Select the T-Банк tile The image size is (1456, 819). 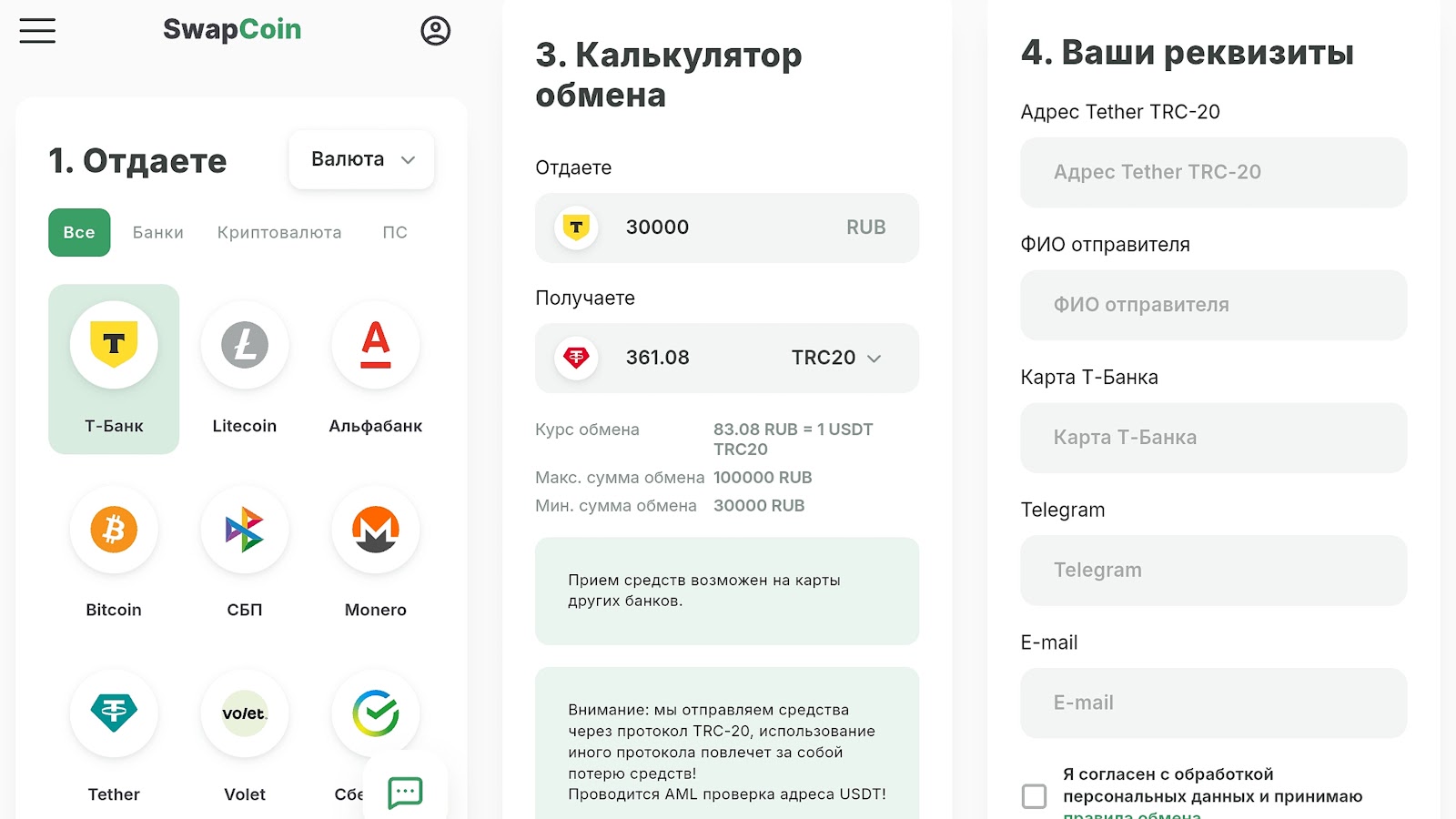[113, 369]
